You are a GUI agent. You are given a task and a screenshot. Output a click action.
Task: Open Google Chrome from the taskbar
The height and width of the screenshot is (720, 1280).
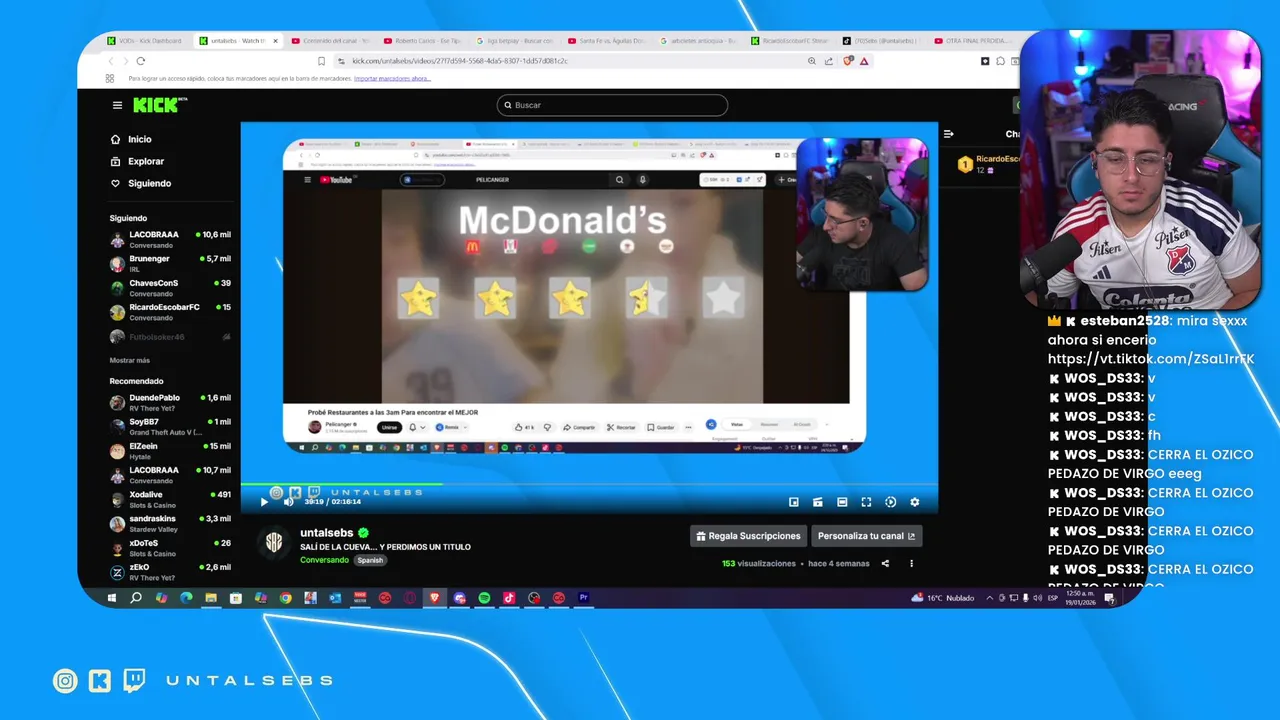coord(285,598)
